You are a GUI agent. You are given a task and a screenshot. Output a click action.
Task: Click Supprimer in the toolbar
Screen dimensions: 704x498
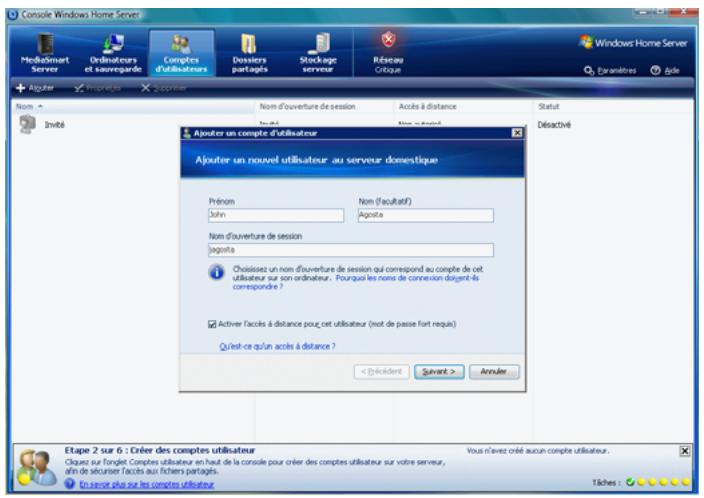(x=163, y=88)
